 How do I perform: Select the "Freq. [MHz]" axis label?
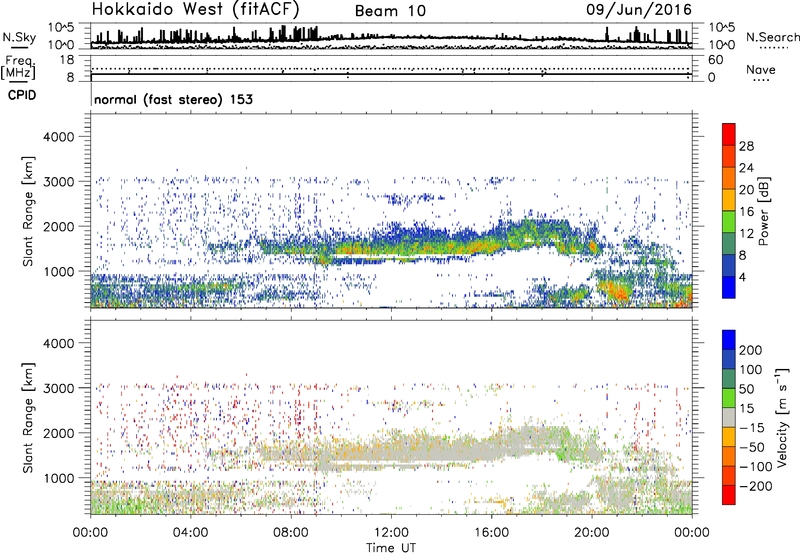tap(18, 68)
